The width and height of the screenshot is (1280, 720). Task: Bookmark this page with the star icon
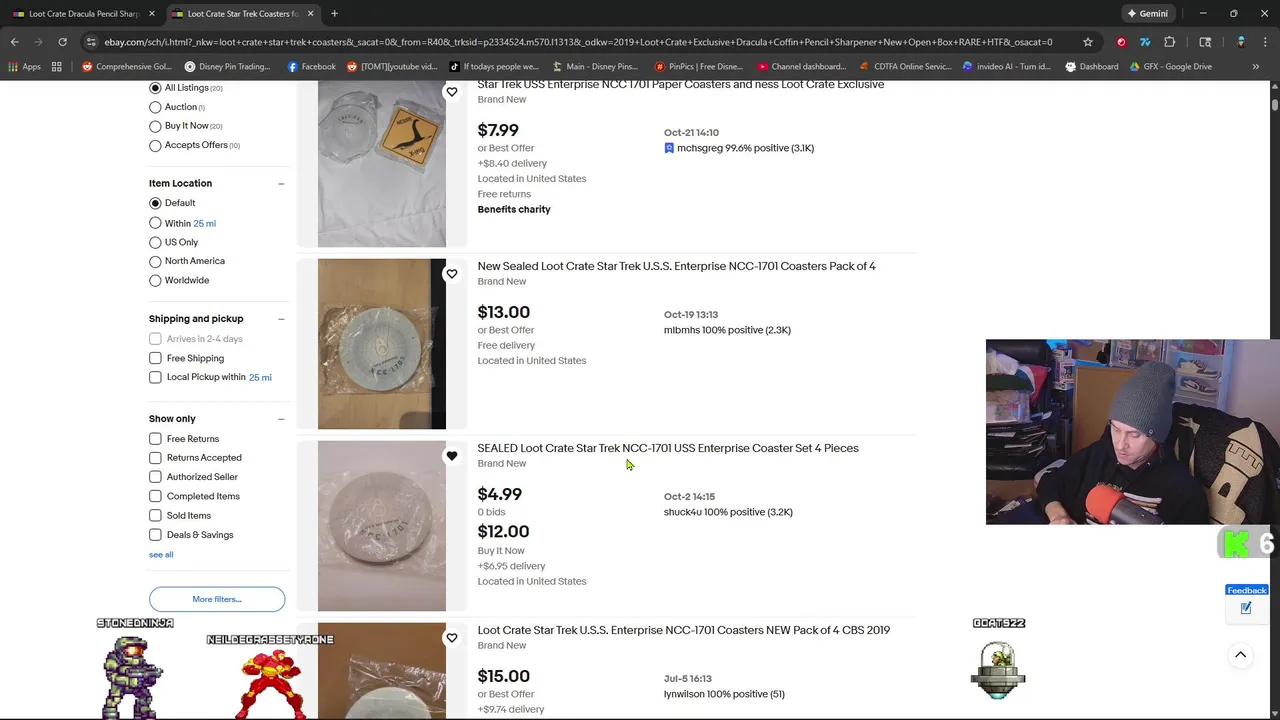click(x=1088, y=42)
